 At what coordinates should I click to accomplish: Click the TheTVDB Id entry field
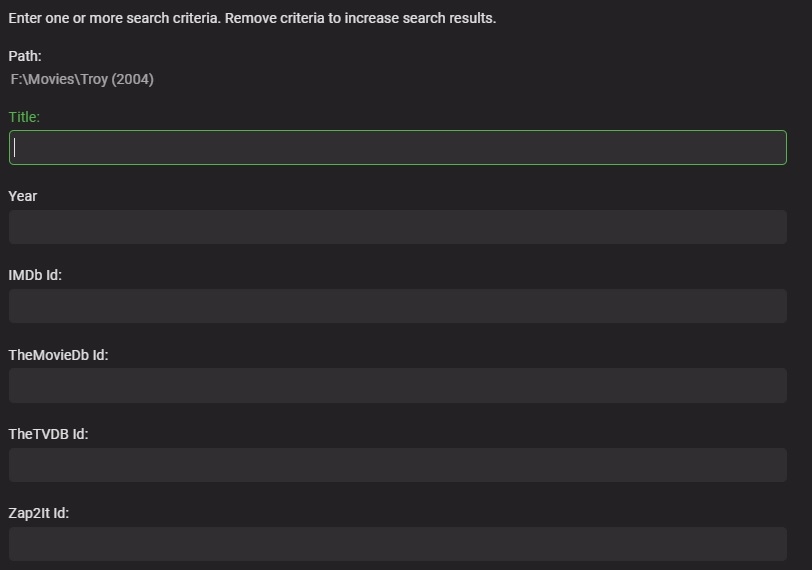pos(398,465)
